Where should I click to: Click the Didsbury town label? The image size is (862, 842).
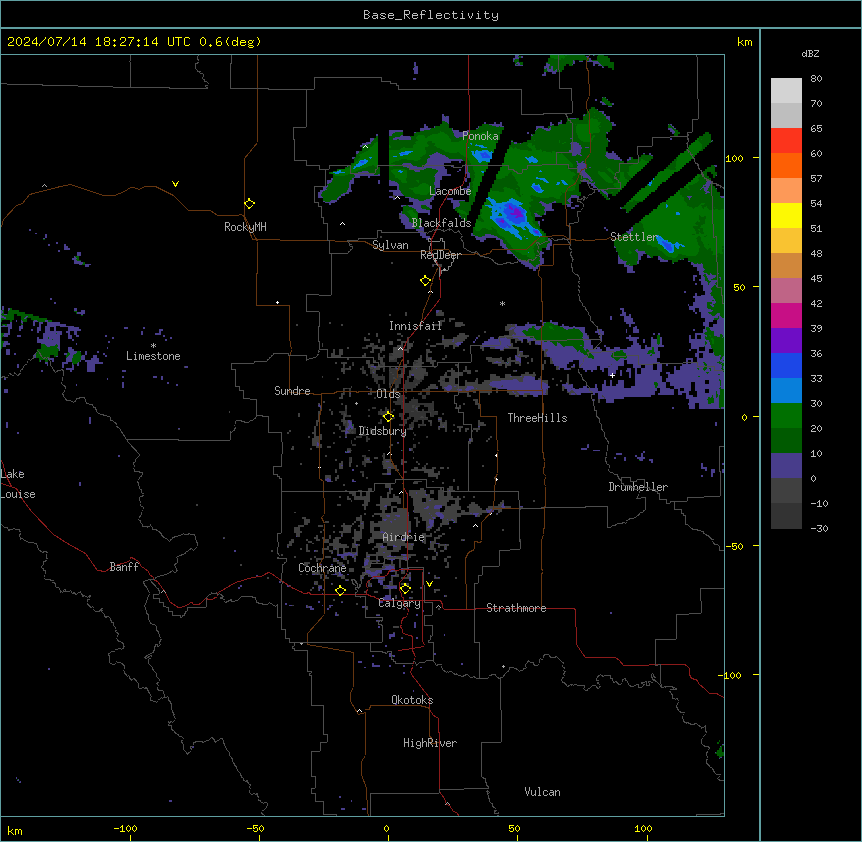(x=382, y=431)
